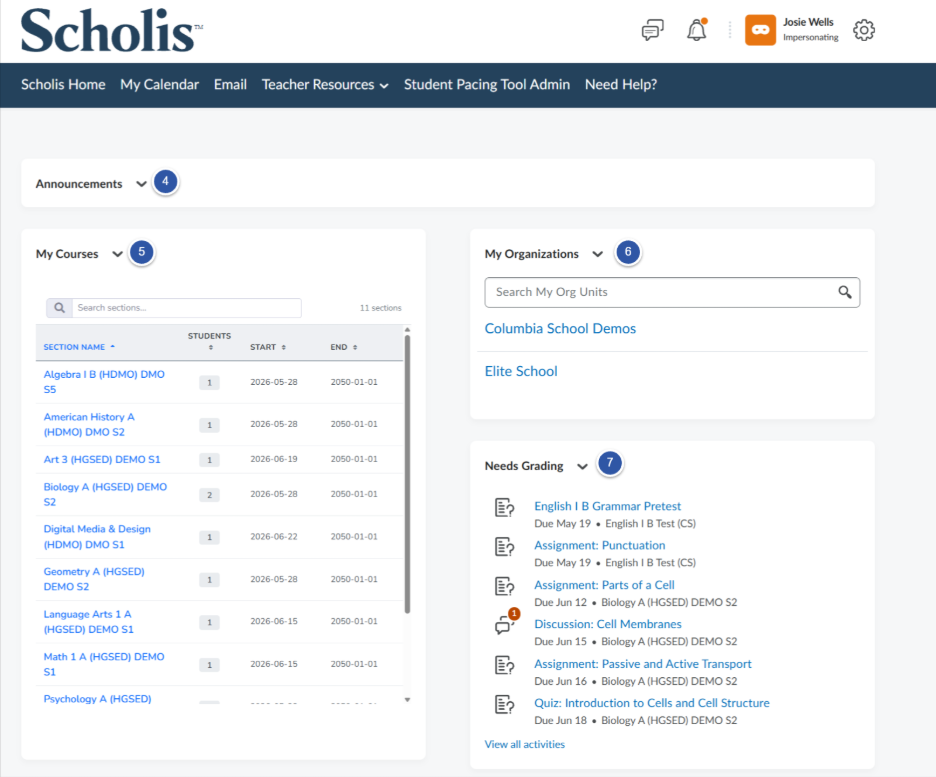Click assignment icon next to Assignment: Punctuation
Viewport: 936px width, 777px height.
[x=504, y=547]
